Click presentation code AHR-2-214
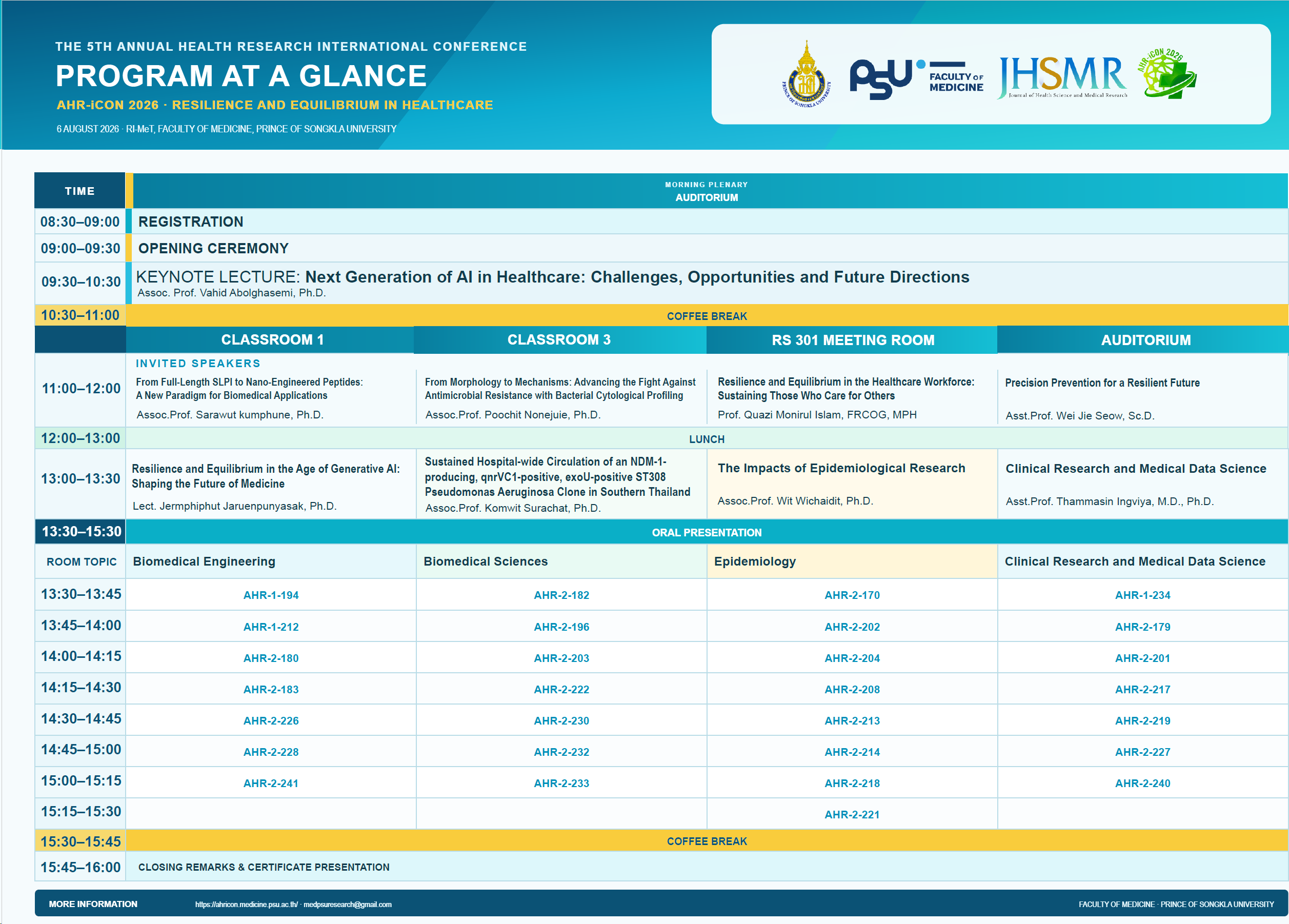The width and height of the screenshot is (1289, 924). coord(852,752)
